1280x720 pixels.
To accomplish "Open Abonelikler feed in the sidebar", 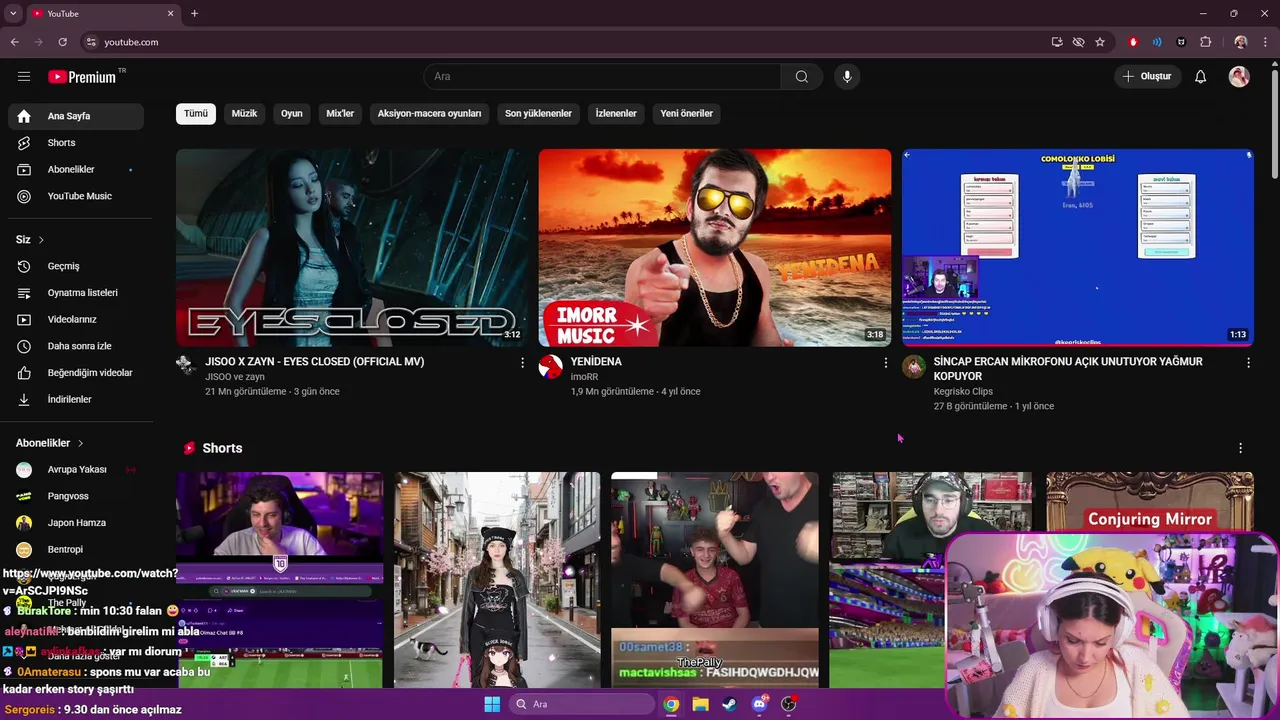I will (x=76, y=170).
